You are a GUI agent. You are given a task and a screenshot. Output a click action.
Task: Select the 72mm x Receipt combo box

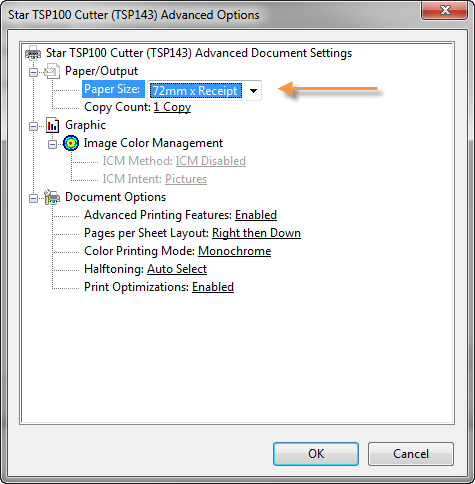[204, 90]
